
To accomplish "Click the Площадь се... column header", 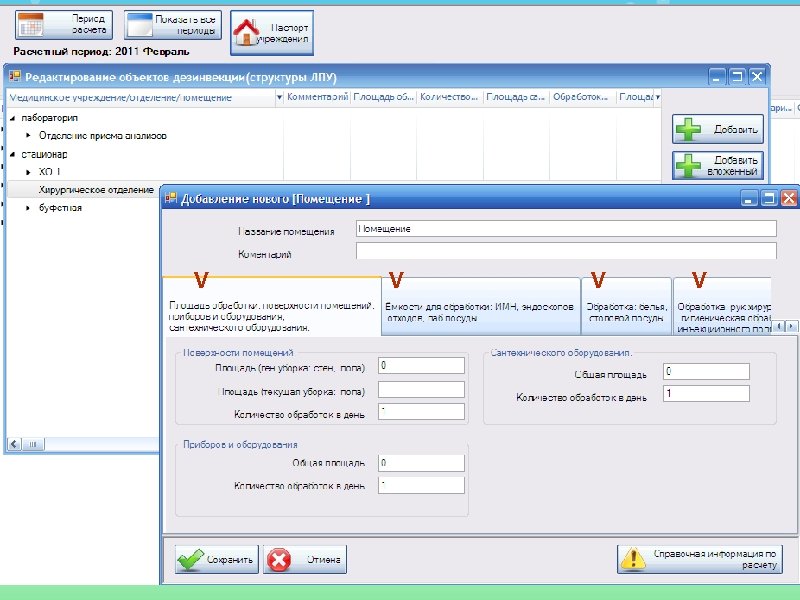I will (x=516, y=97).
